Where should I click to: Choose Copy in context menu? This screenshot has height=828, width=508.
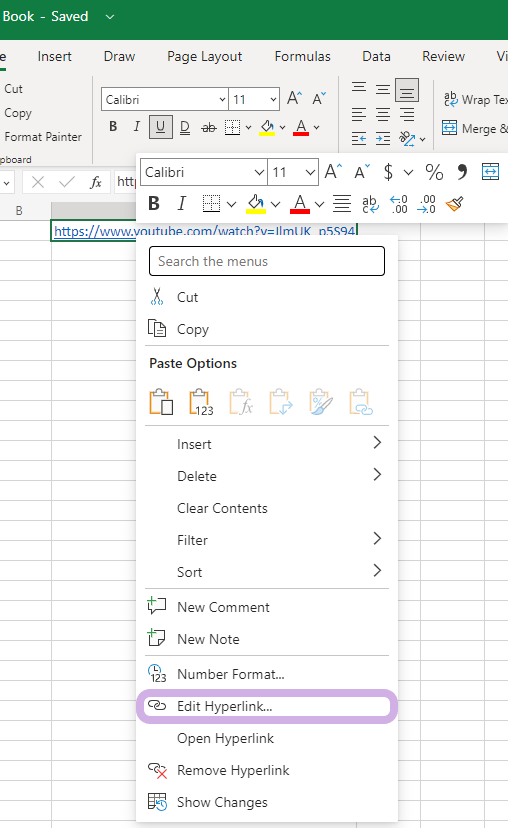(267, 329)
